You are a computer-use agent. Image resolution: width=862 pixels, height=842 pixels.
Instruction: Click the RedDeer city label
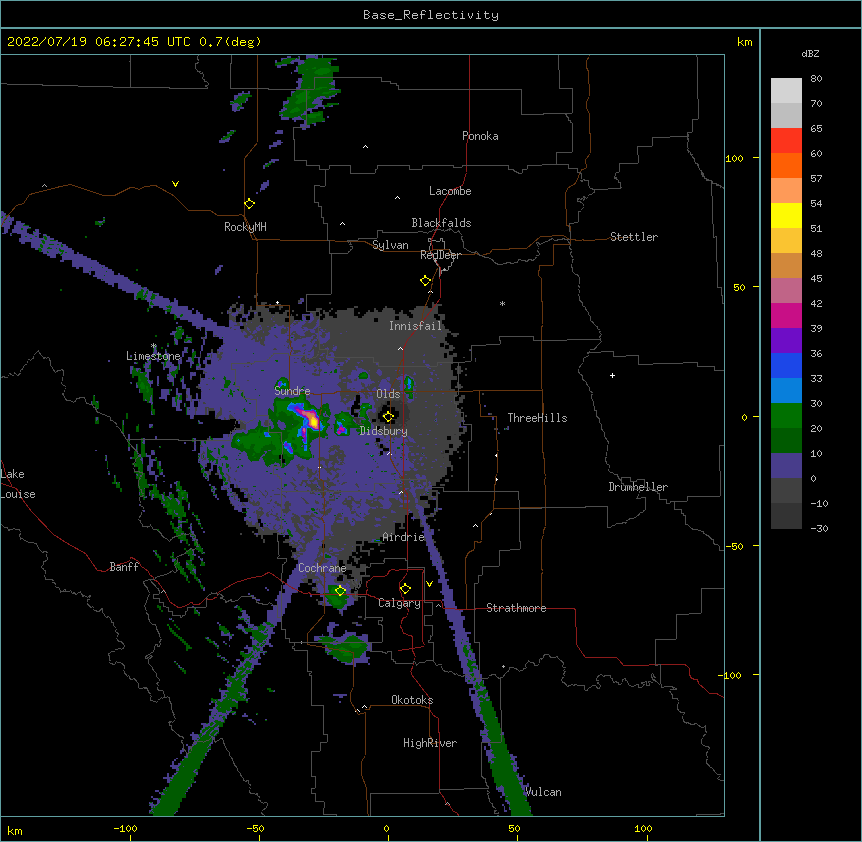[x=440, y=255]
